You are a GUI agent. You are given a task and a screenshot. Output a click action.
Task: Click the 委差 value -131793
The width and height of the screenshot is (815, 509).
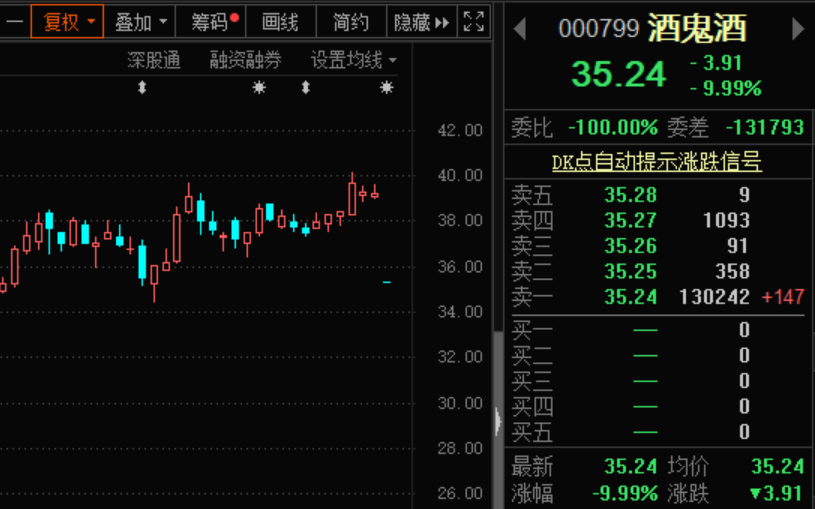(765, 127)
